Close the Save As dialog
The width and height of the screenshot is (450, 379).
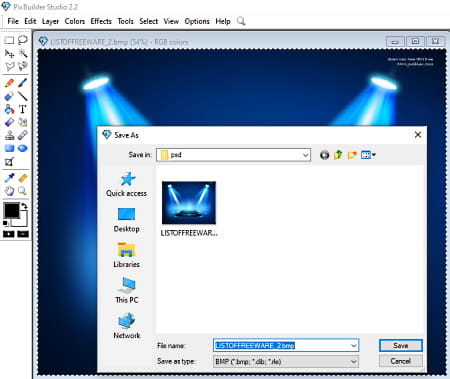point(418,135)
